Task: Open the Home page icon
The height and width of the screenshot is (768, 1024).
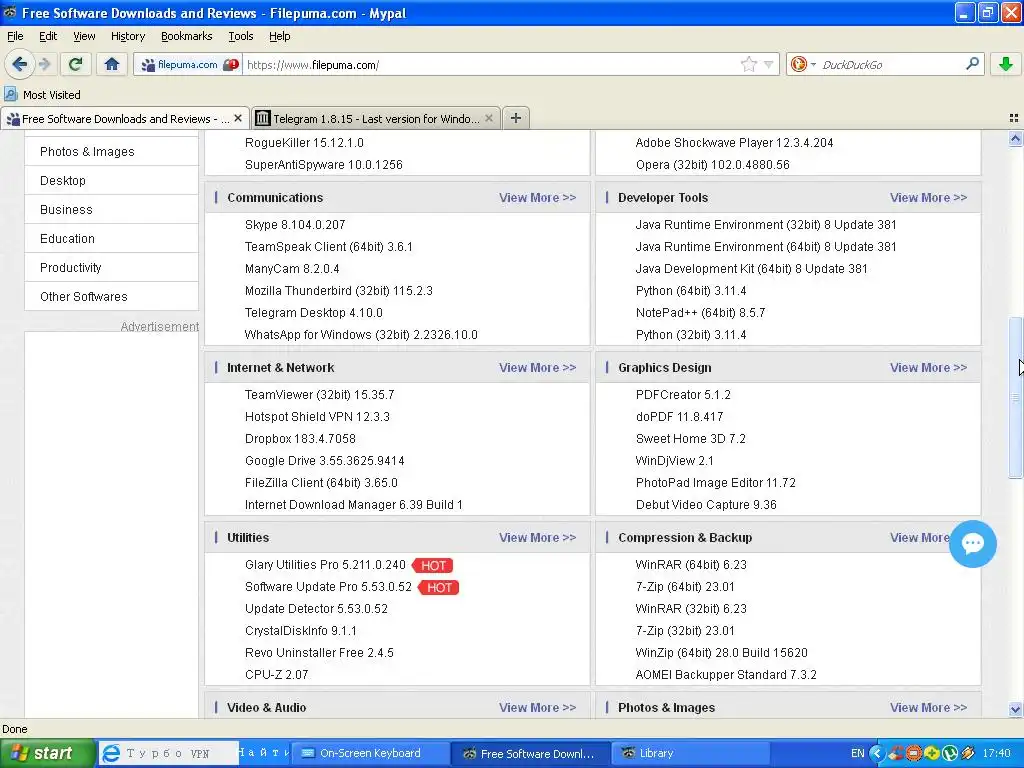Action: [112, 64]
